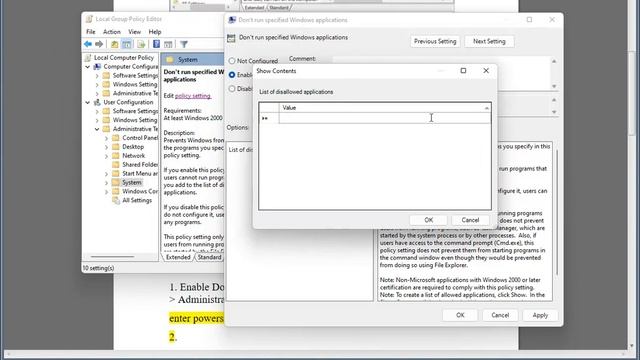Close the Show Contents dialog
The image size is (640, 360).
486,71
